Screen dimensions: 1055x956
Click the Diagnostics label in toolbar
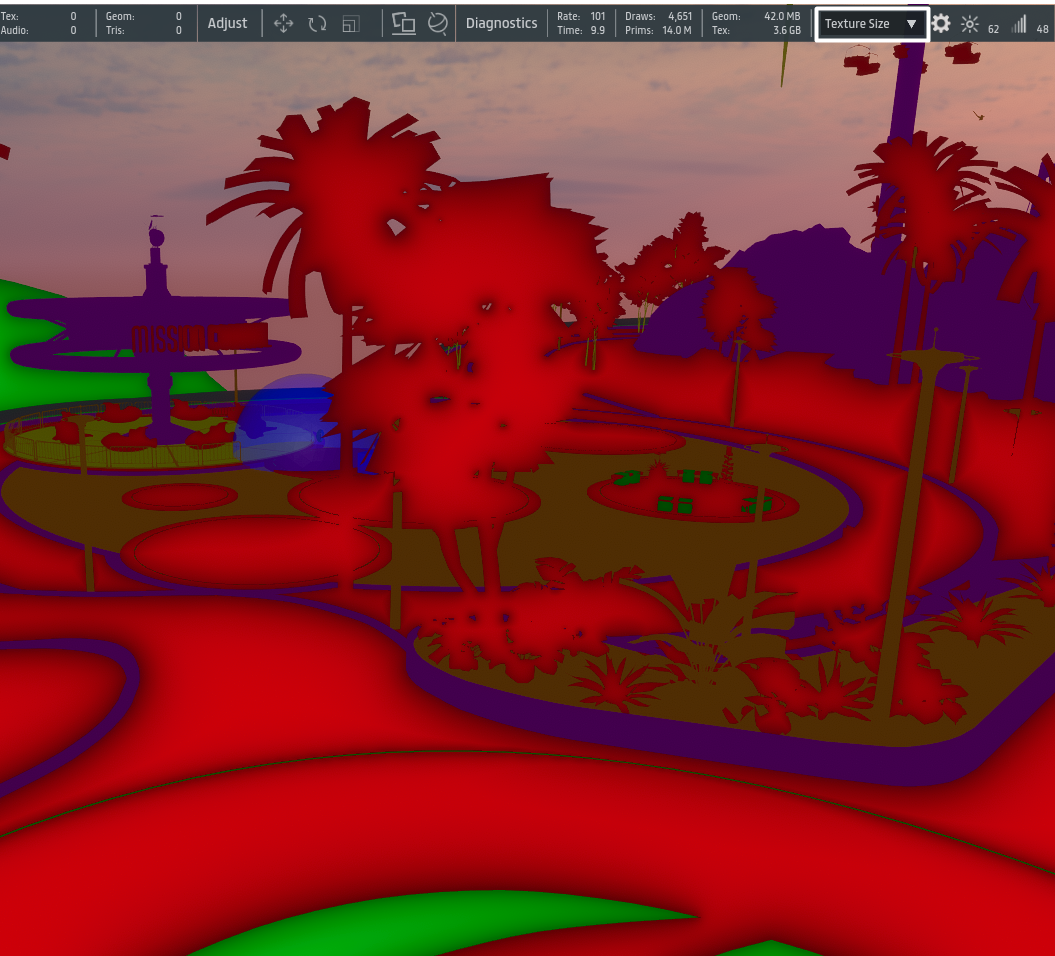point(501,23)
